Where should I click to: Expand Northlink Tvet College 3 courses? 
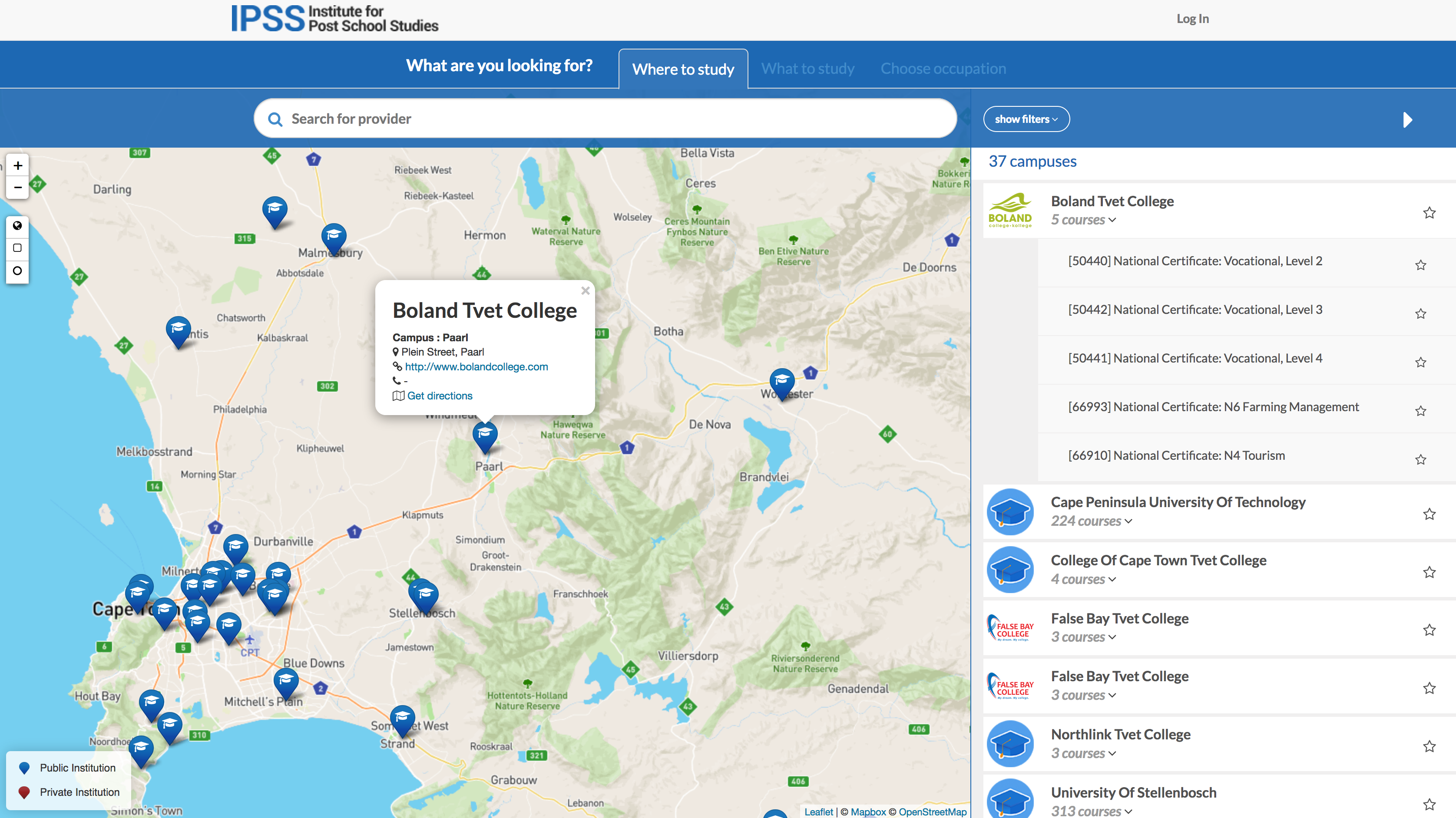point(1083,753)
